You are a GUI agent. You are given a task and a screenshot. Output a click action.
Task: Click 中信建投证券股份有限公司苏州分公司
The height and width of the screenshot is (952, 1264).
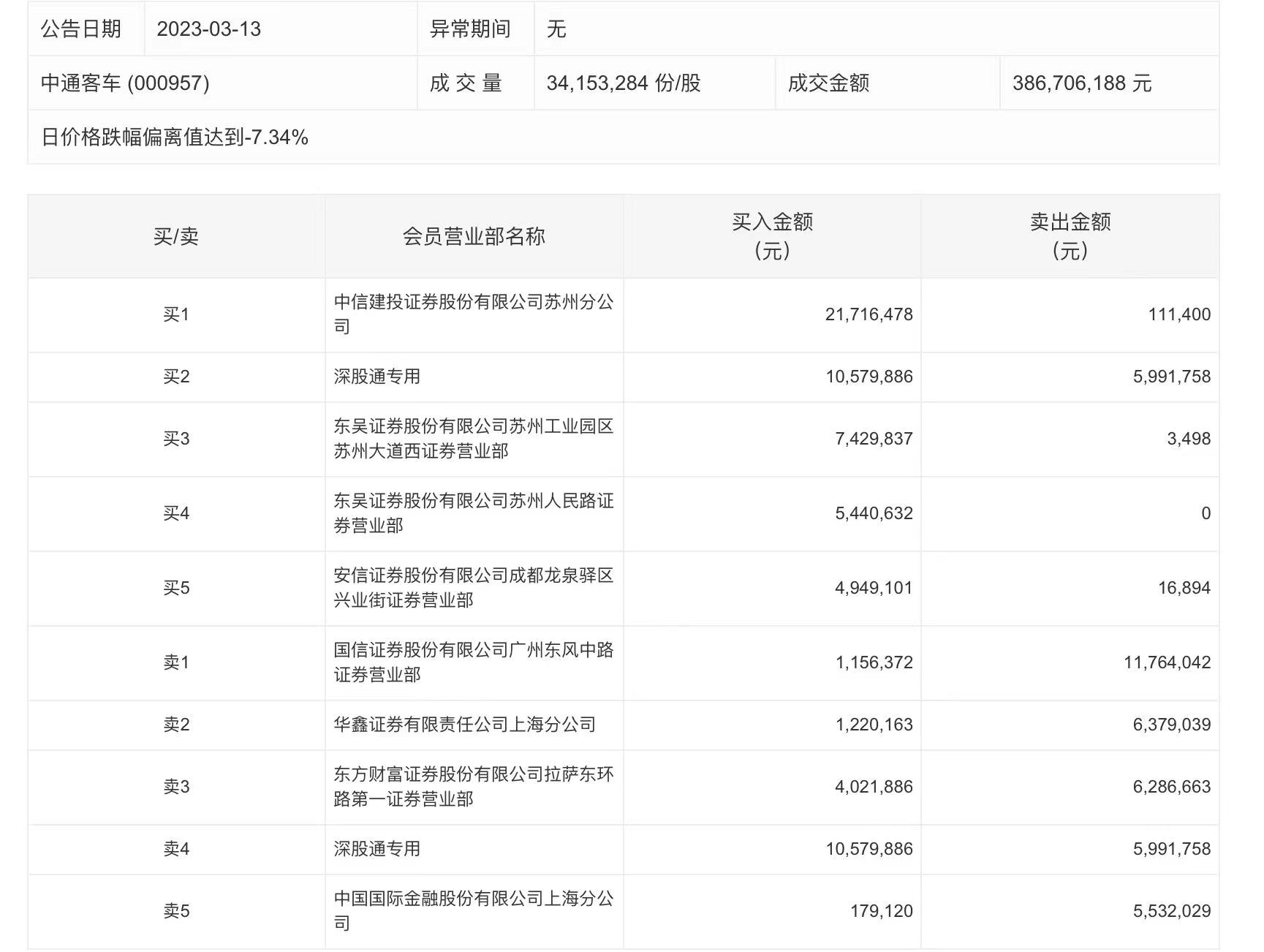(x=474, y=314)
